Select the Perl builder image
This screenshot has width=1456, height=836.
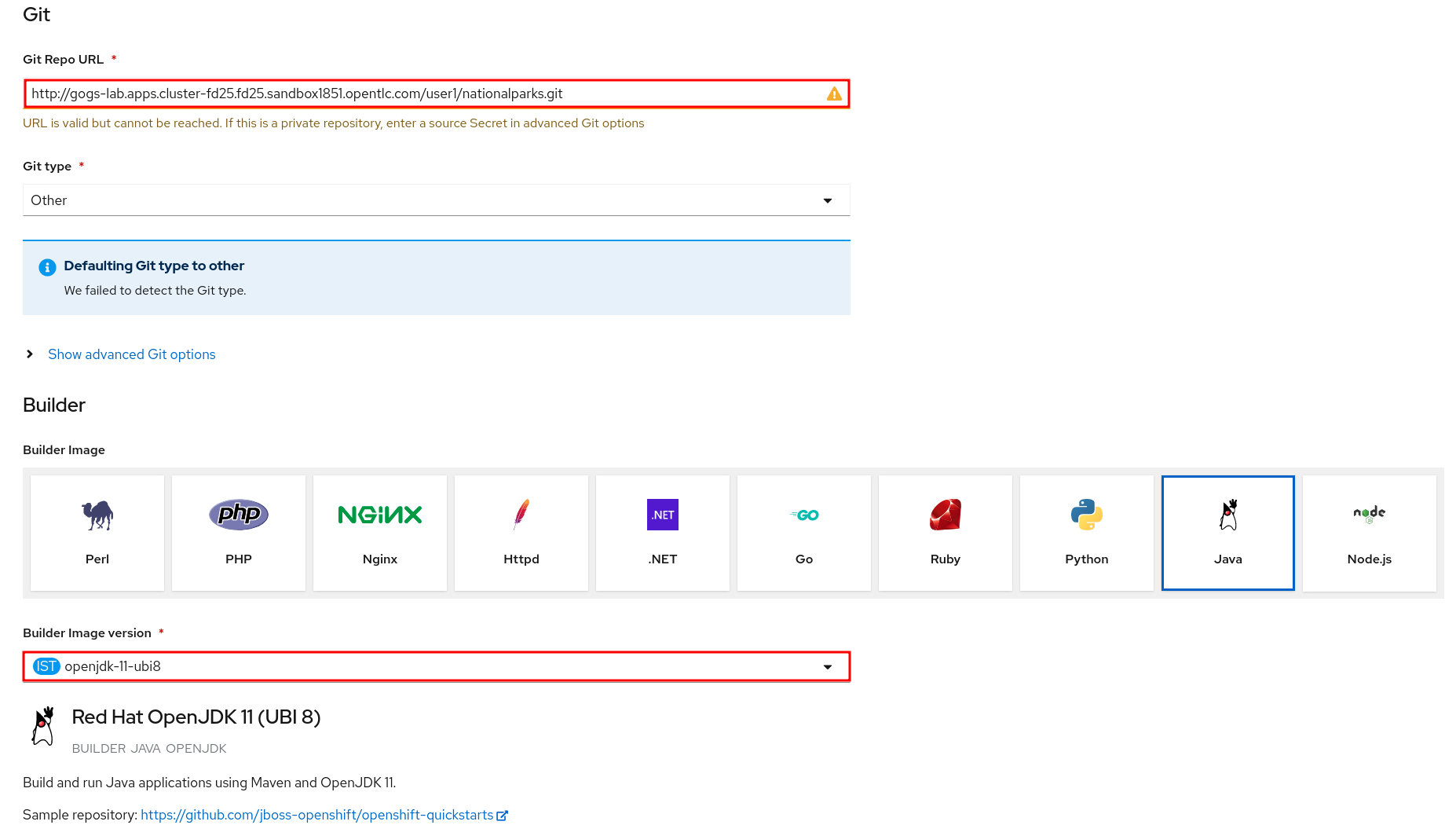[x=97, y=533]
